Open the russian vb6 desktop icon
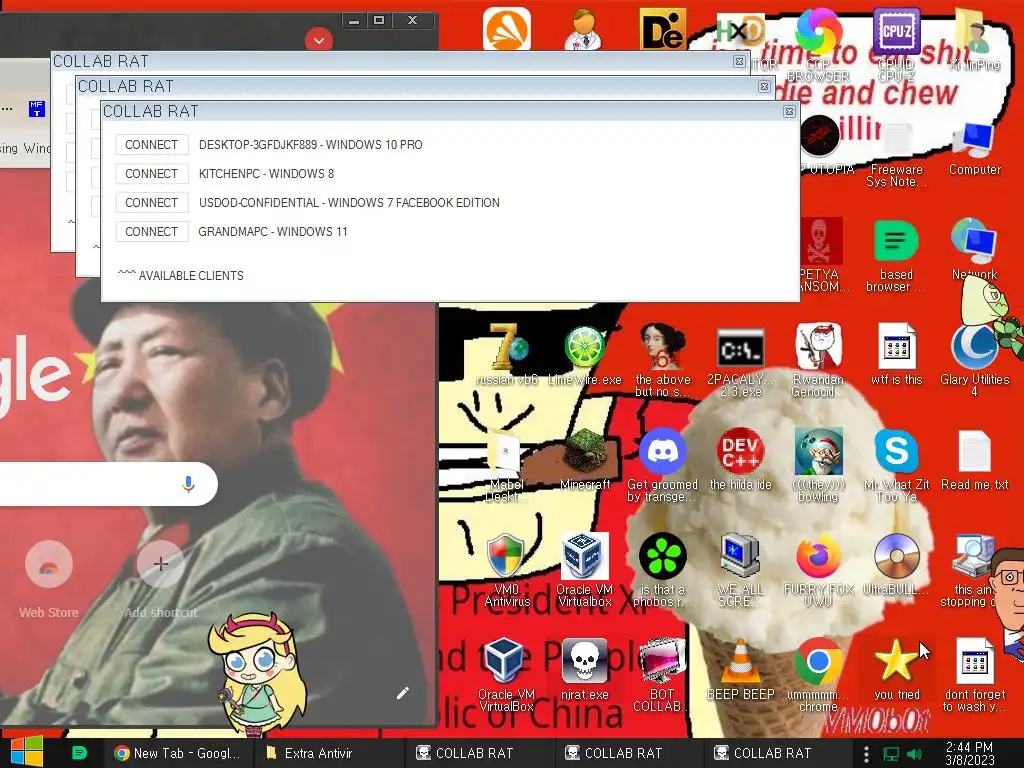The image size is (1024, 768). (x=506, y=355)
